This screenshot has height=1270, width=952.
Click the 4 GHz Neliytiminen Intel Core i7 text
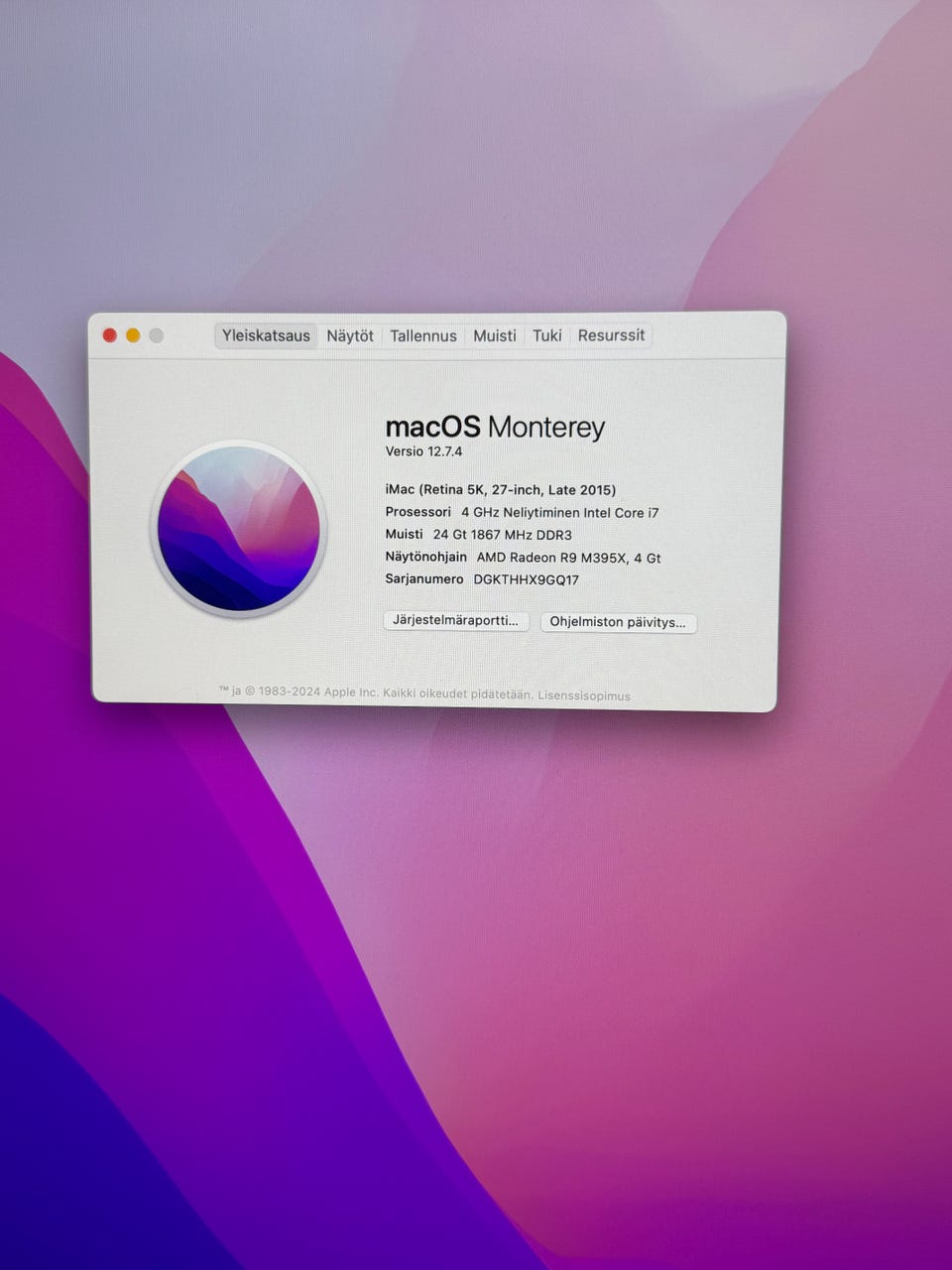coord(559,512)
